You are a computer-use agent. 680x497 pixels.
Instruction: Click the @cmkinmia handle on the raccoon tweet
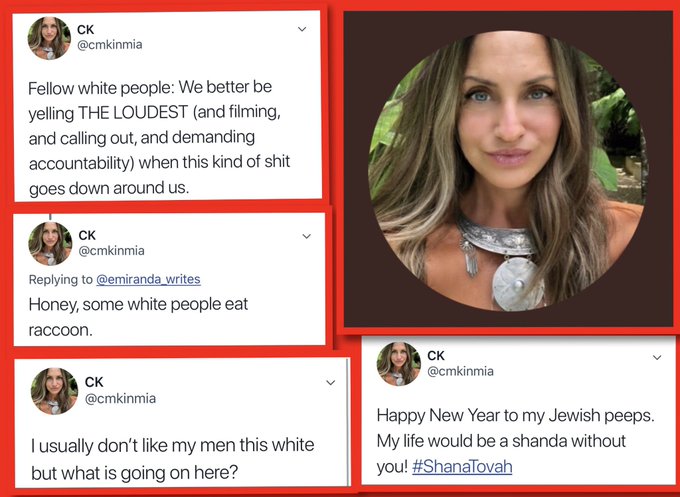pos(111,251)
